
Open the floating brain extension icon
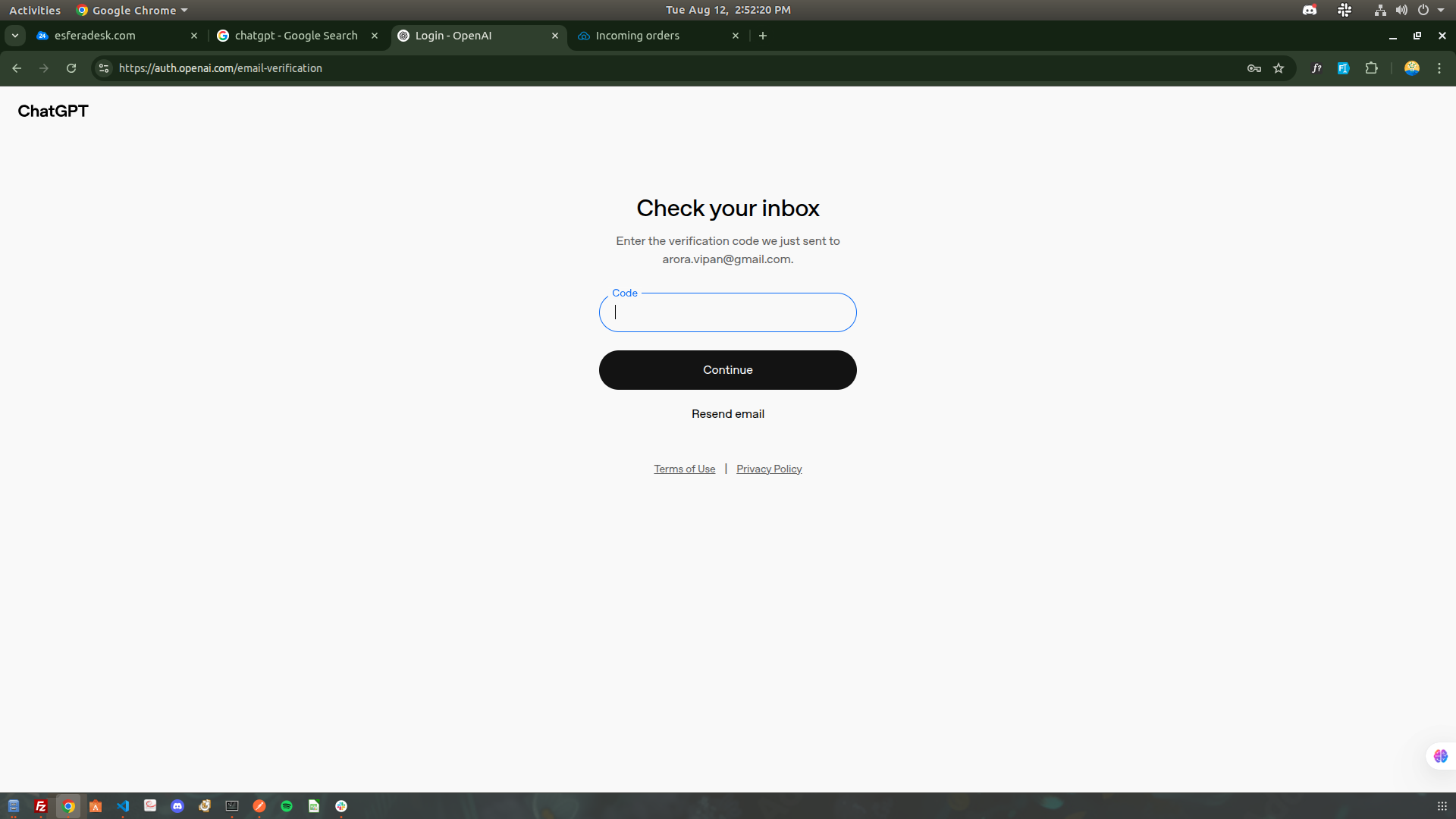pyautogui.click(x=1440, y=756)
